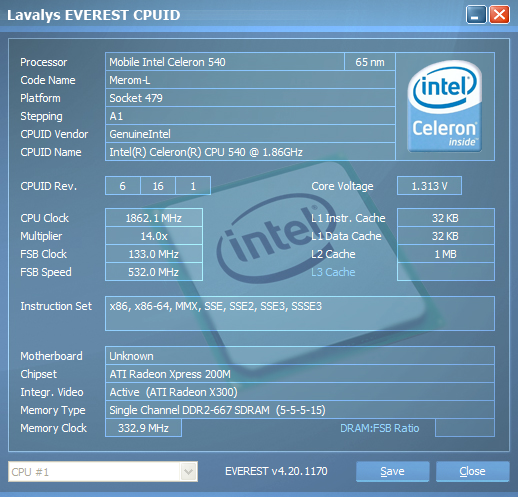Click the Intel Celeron inside logo

tap(445, 106)
